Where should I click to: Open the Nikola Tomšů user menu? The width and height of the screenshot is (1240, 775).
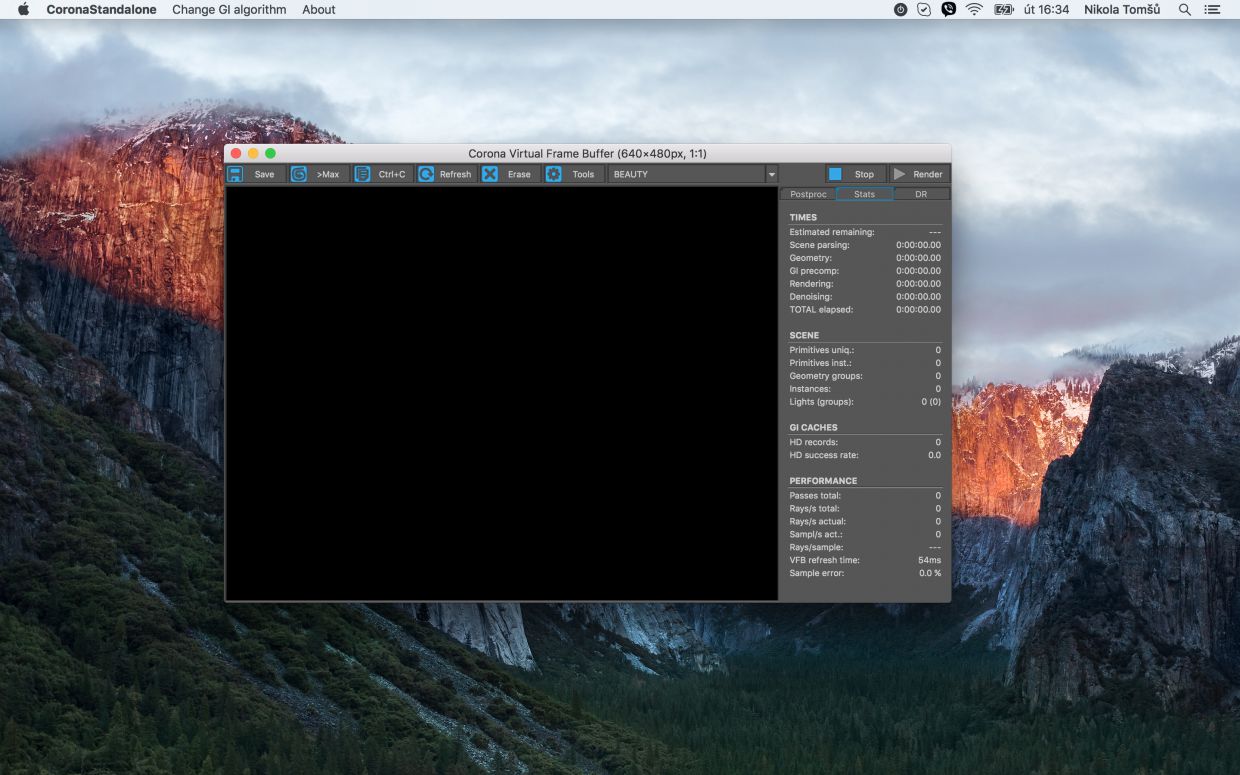(1122, 9)
